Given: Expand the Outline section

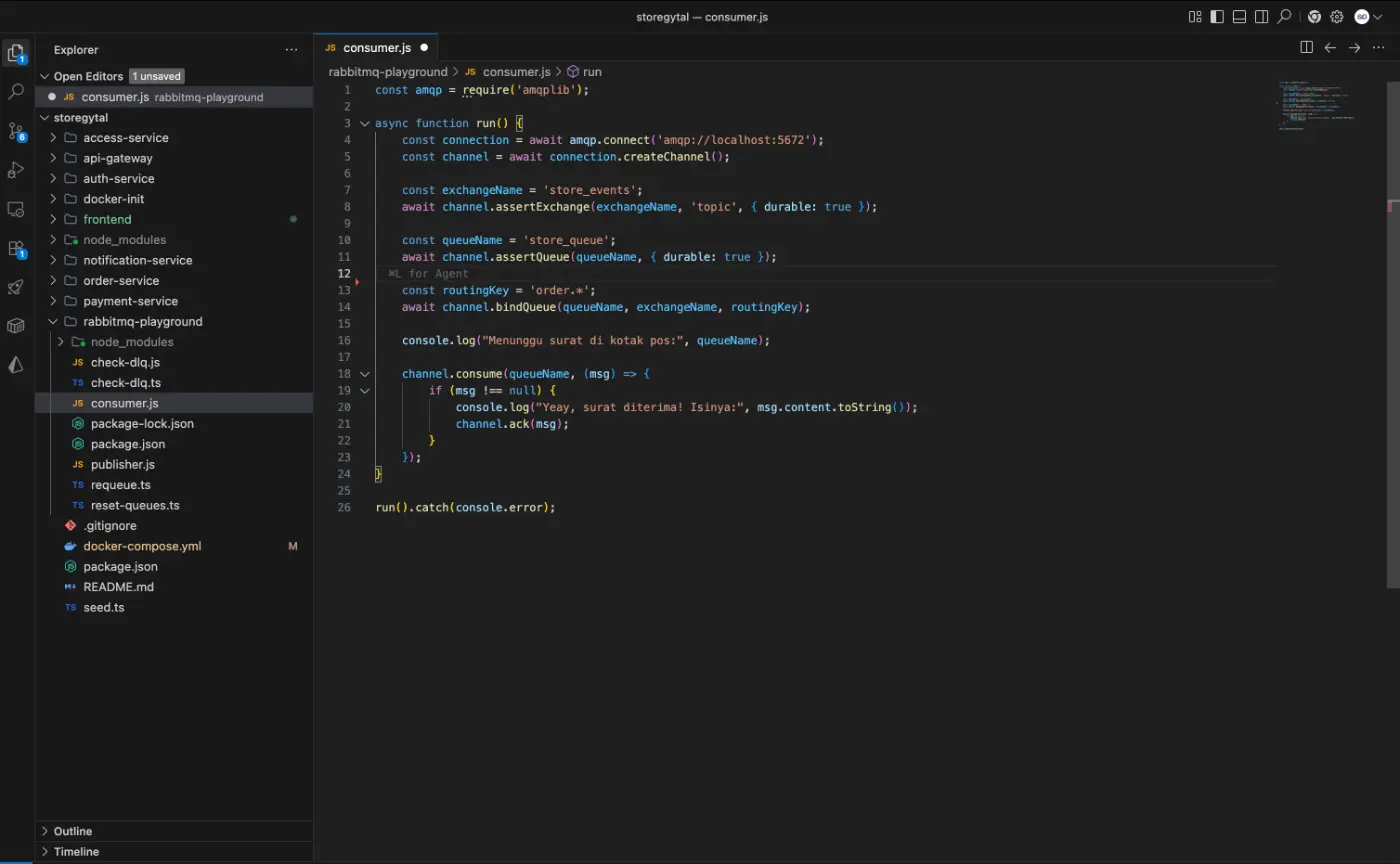Looking at the screenshot, I should (x=44, y=831).
